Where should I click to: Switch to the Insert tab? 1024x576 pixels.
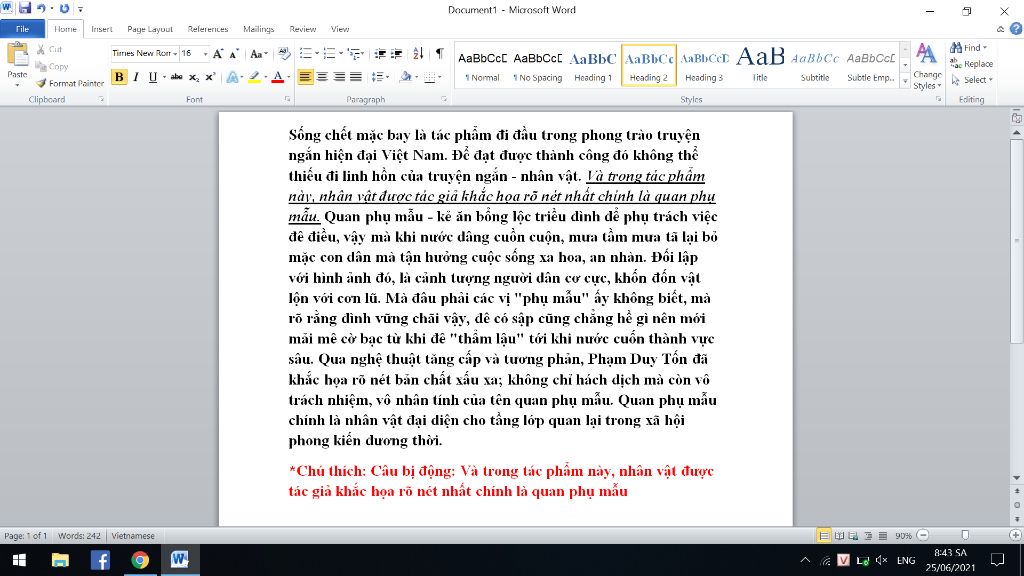(x=101, y=29)
